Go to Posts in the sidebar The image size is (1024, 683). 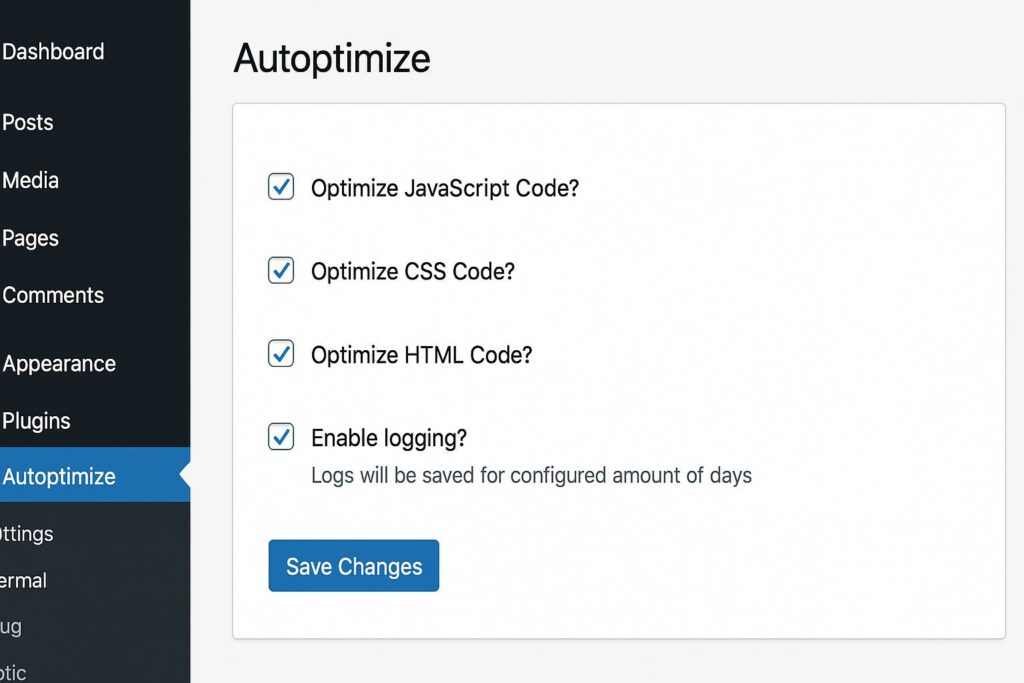[28, 123]
